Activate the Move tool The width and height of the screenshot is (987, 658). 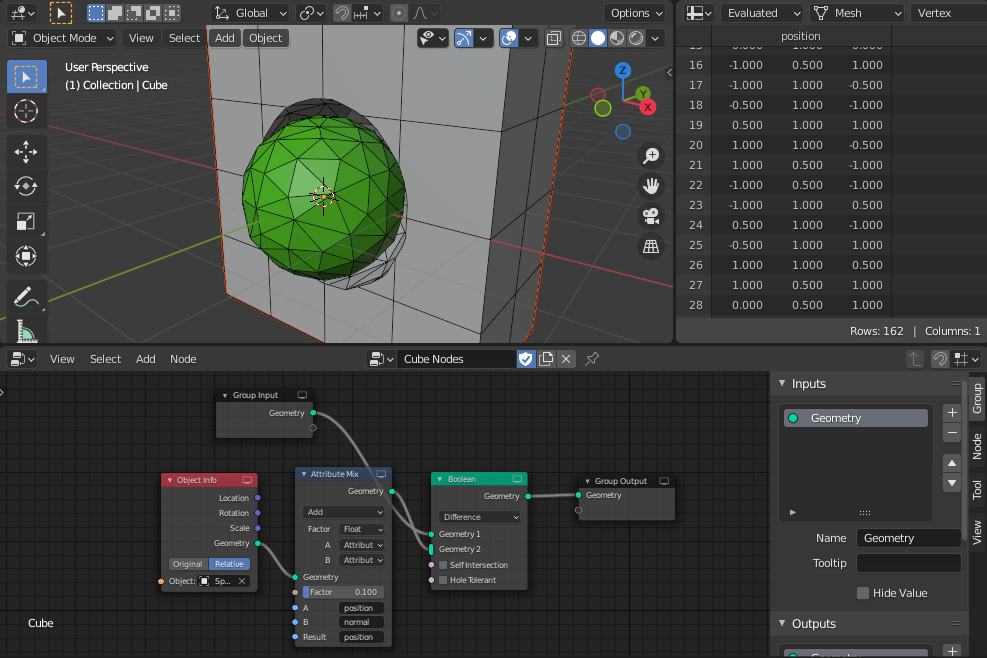coord(26,152)
